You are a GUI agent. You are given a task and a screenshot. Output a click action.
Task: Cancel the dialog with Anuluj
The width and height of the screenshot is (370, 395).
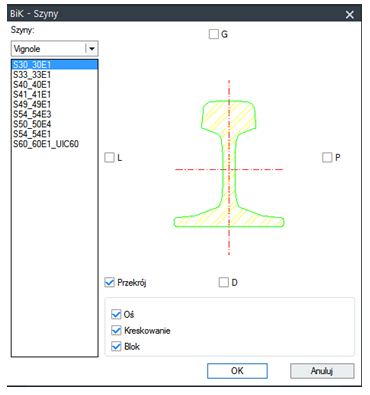[x=322, y=371]
